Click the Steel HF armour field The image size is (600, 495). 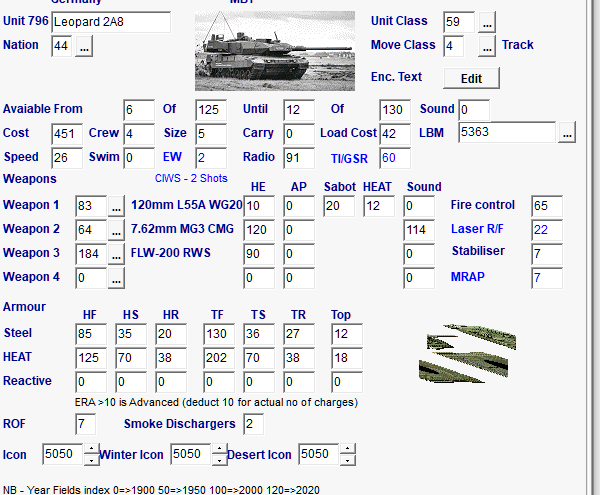pos(90,334)
